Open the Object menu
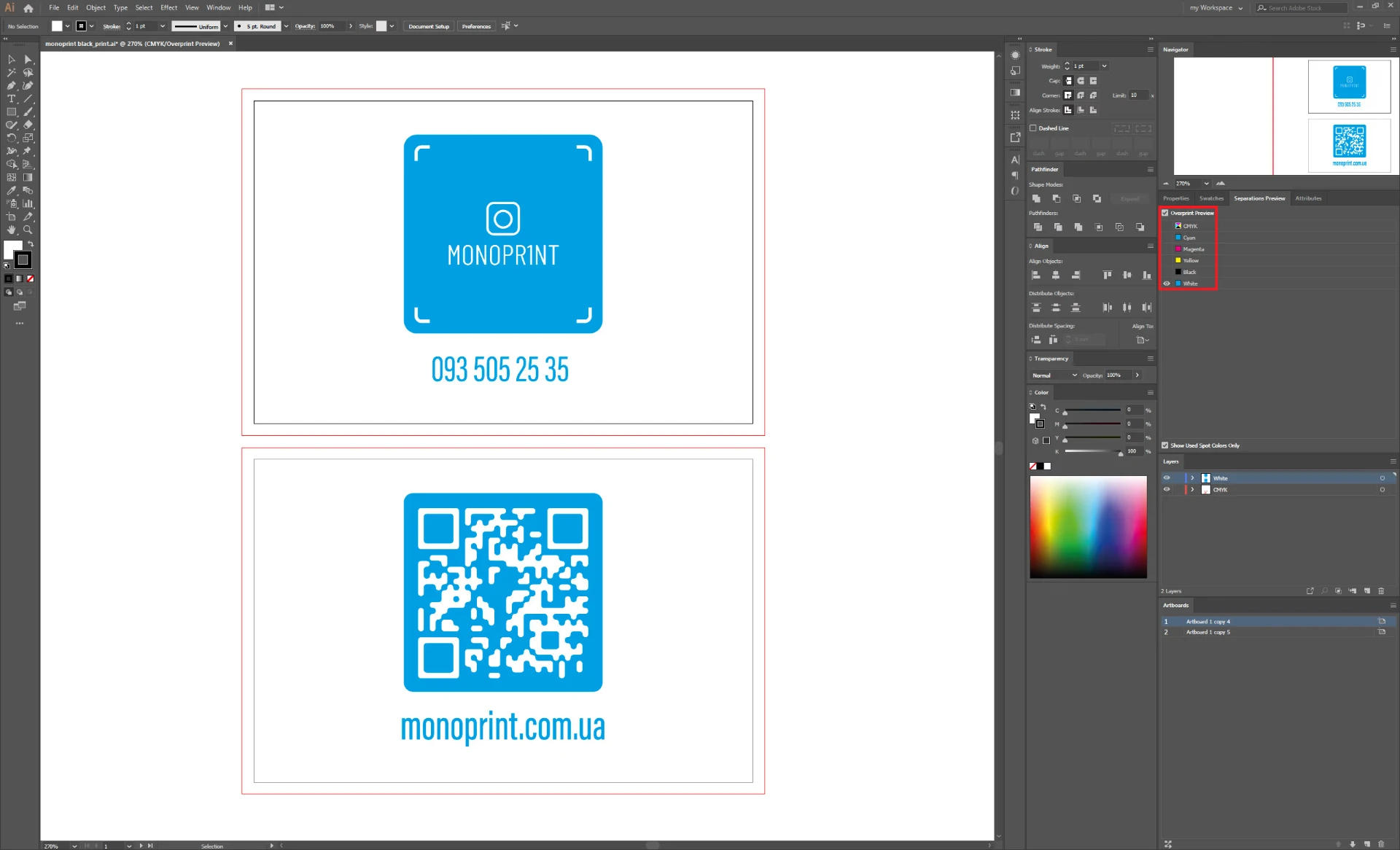 [x=96, y=8]
